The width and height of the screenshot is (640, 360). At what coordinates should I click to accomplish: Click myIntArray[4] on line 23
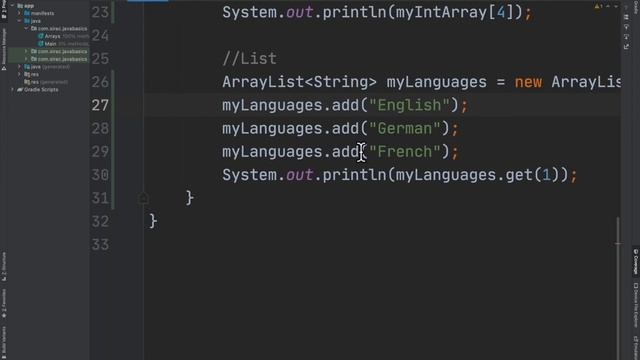click(454, 13)
